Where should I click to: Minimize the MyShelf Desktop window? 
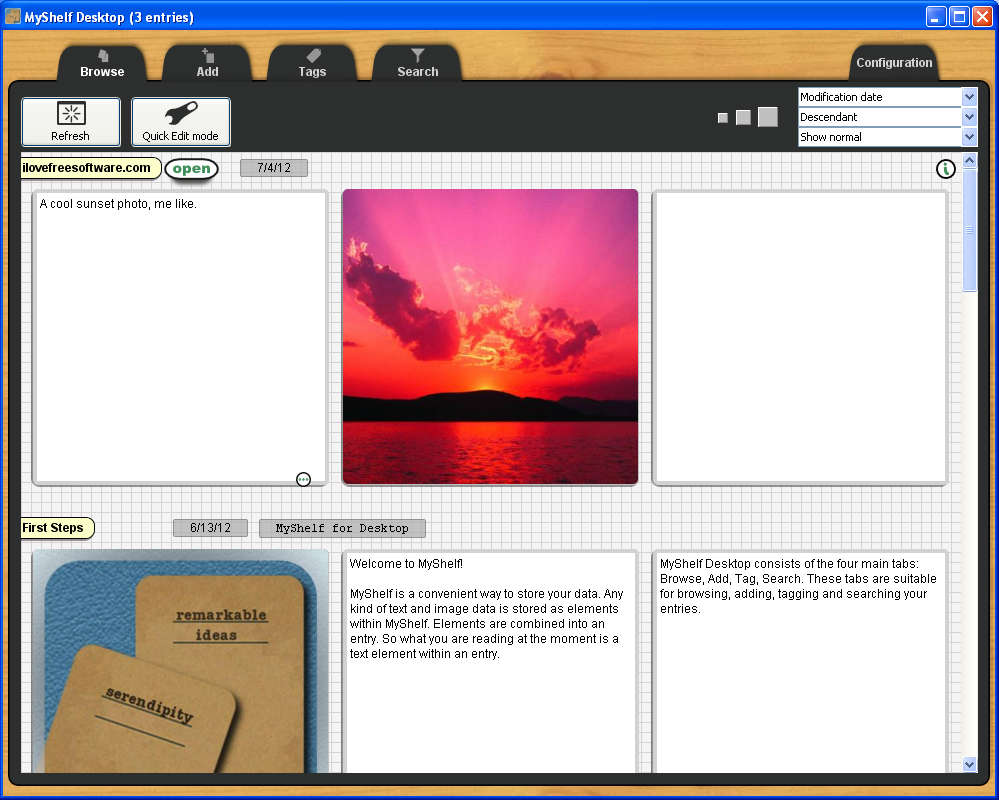pyautogui.click(x=936, y=17)
